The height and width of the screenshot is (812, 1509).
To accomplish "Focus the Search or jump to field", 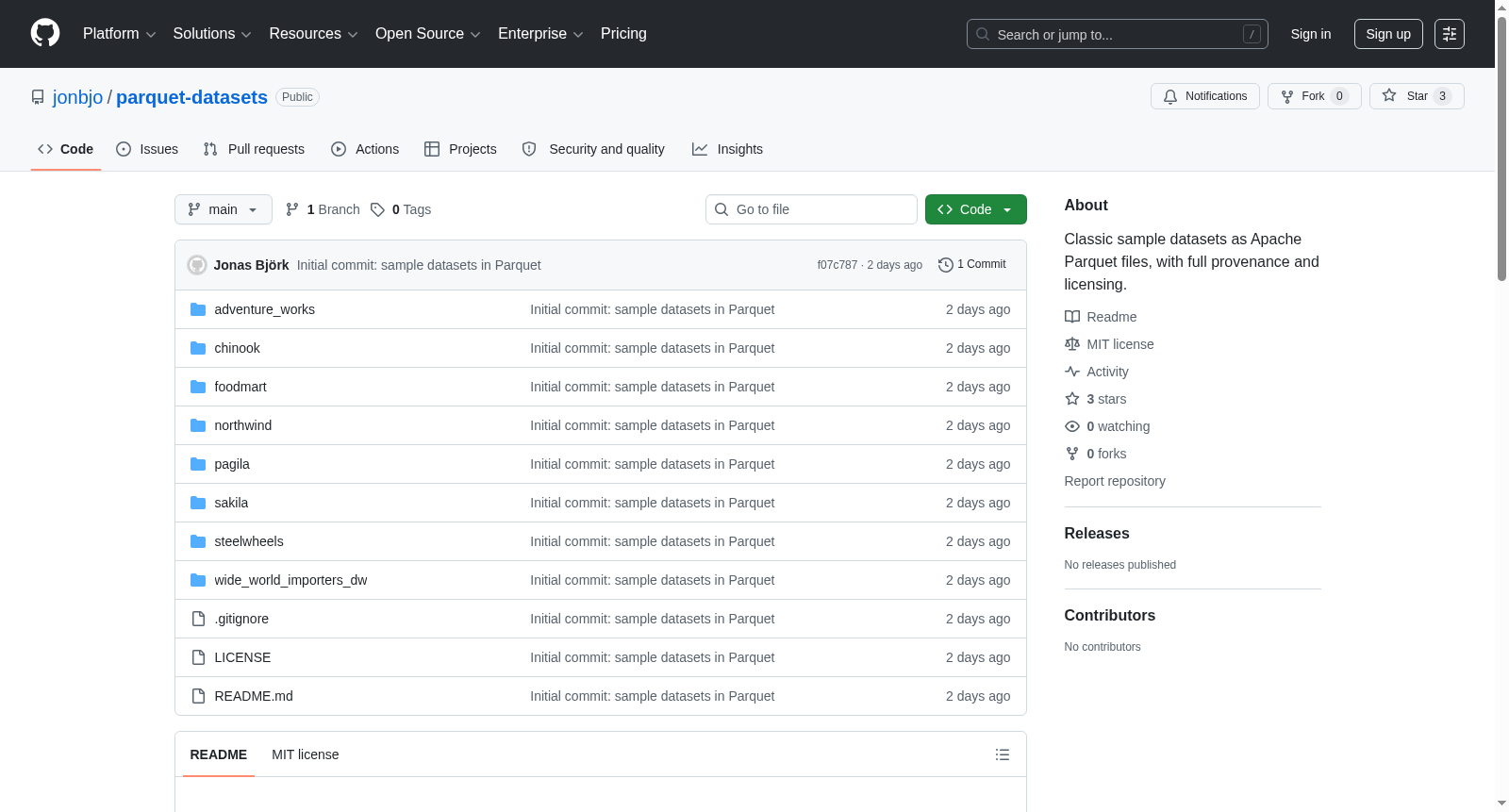I will tap(1118, 34).
